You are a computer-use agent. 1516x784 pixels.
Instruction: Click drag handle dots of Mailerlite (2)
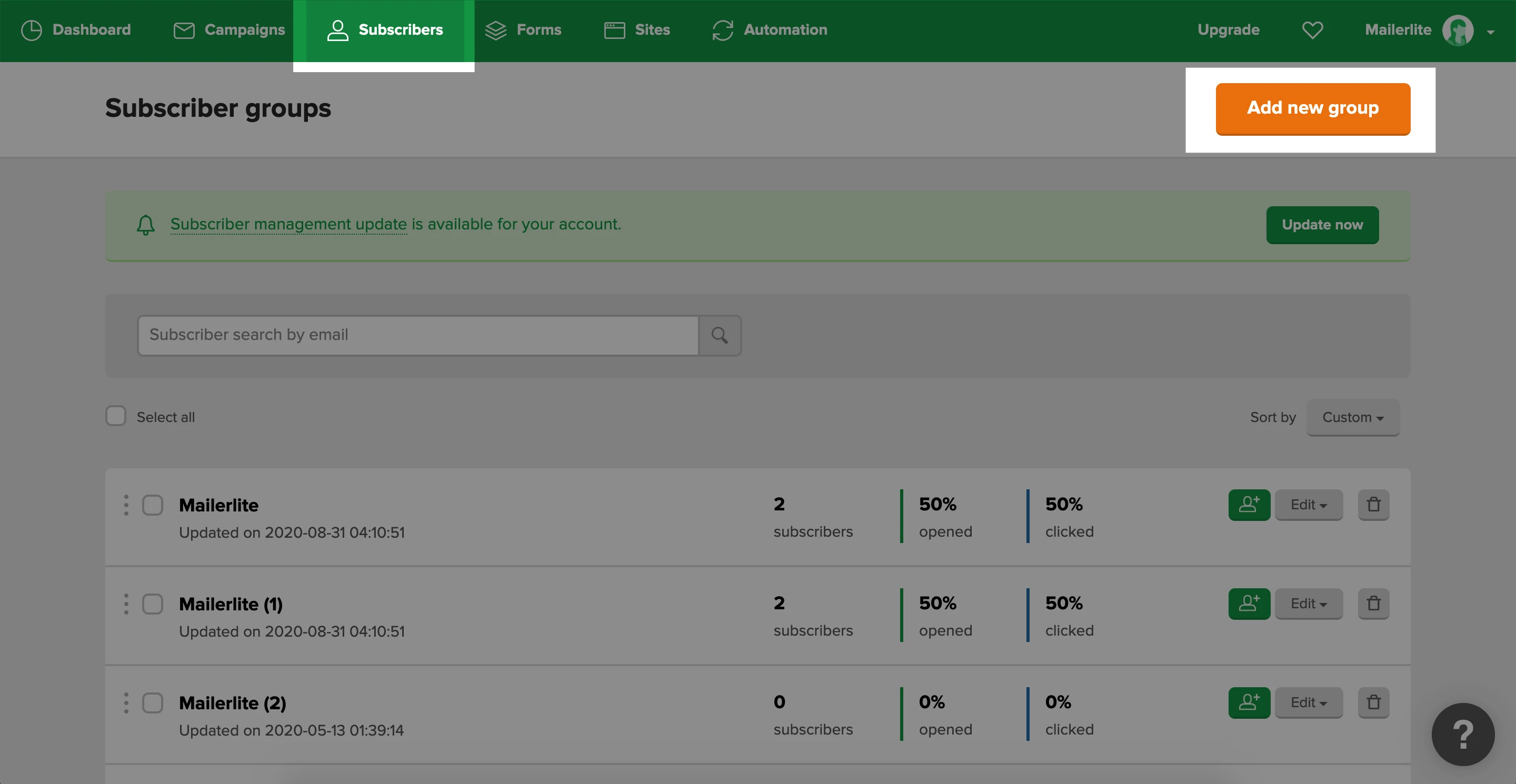(126, 703)
